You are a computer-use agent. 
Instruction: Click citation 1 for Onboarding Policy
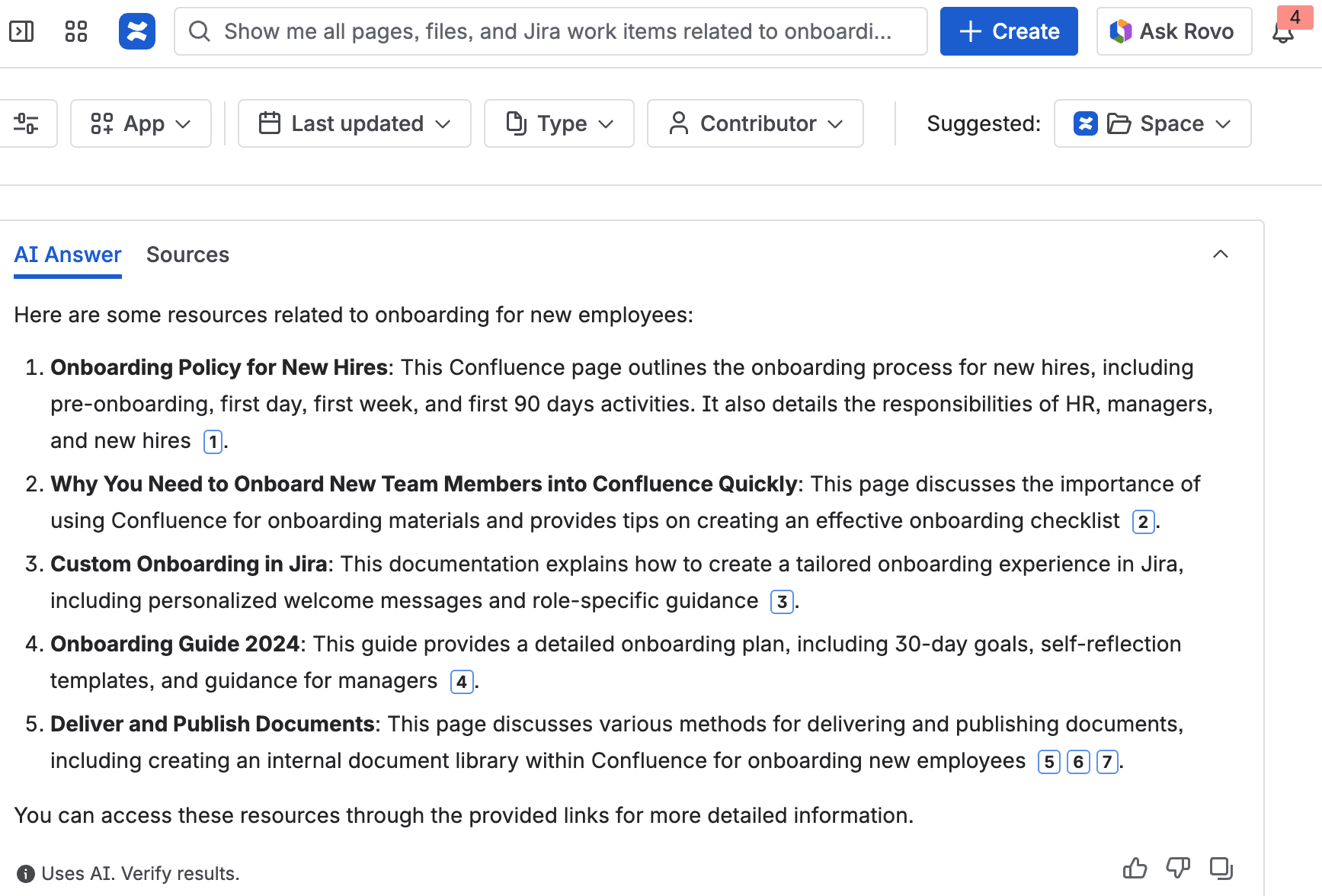pyautogui.click(x=213, y=442)
